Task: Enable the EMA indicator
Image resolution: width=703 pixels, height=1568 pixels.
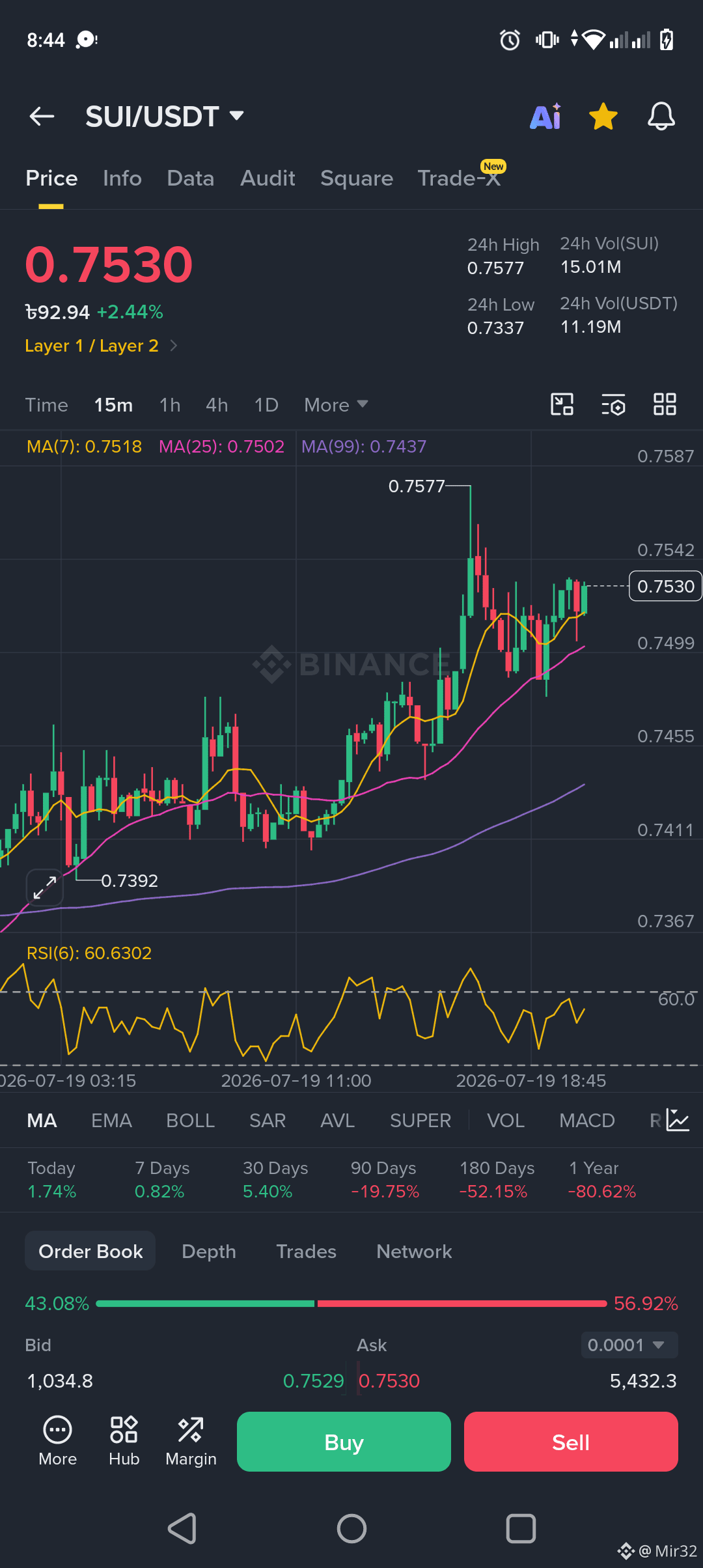Action: 111,1121
